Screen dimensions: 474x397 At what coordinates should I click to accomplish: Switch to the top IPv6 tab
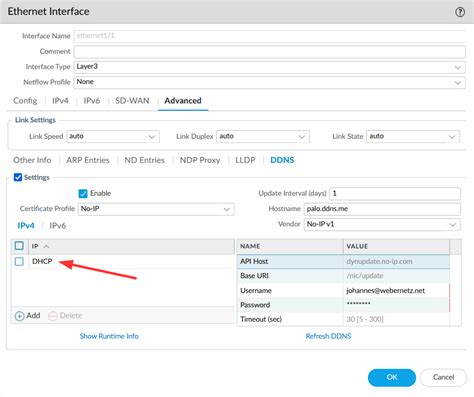[92, 101]
